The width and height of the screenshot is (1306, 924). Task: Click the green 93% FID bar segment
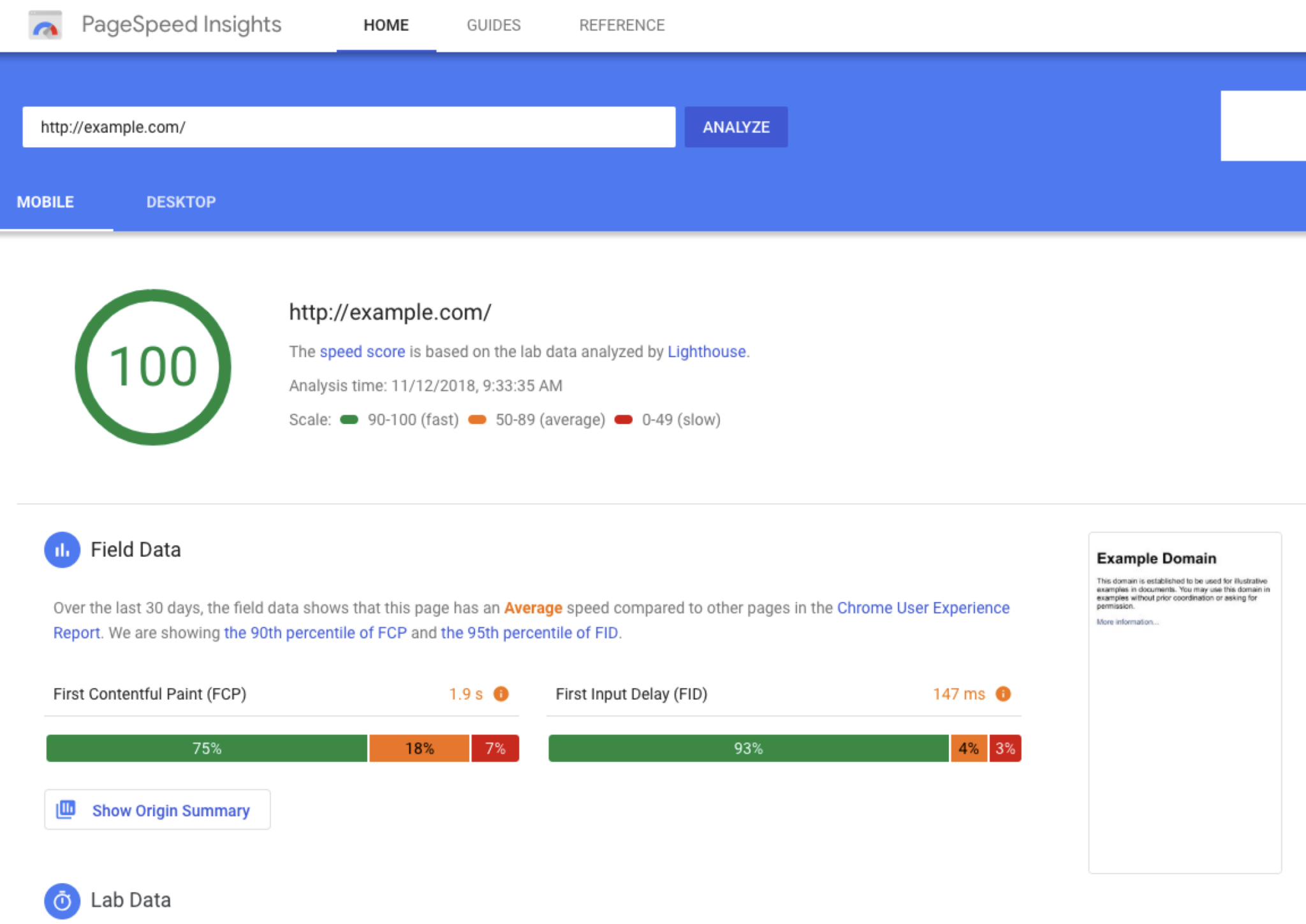click(748, 748)
